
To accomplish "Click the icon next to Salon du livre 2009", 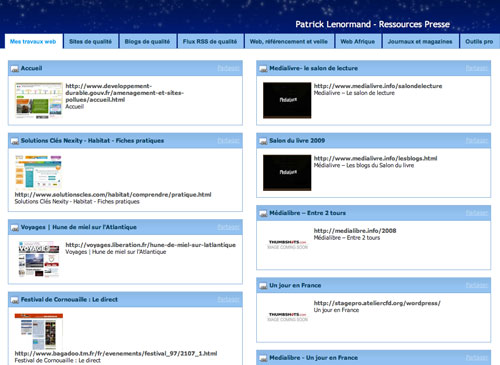I will (x=263, y=141).
